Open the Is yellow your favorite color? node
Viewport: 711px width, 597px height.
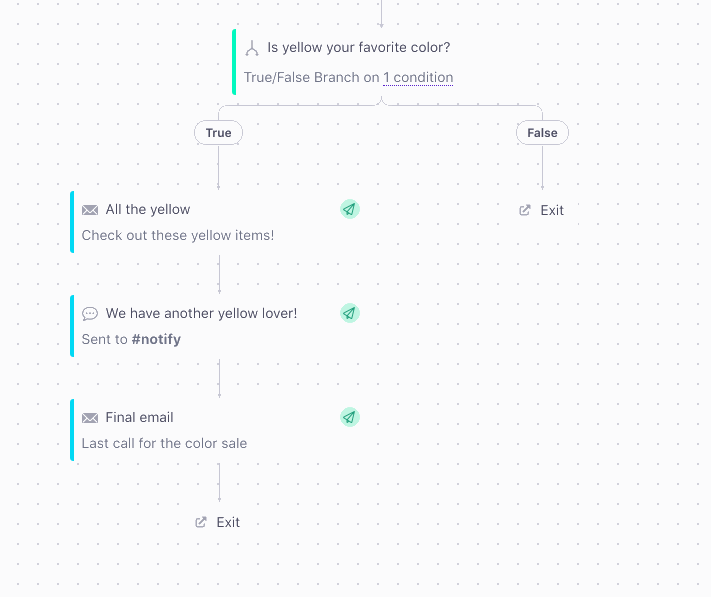[358, 47]
